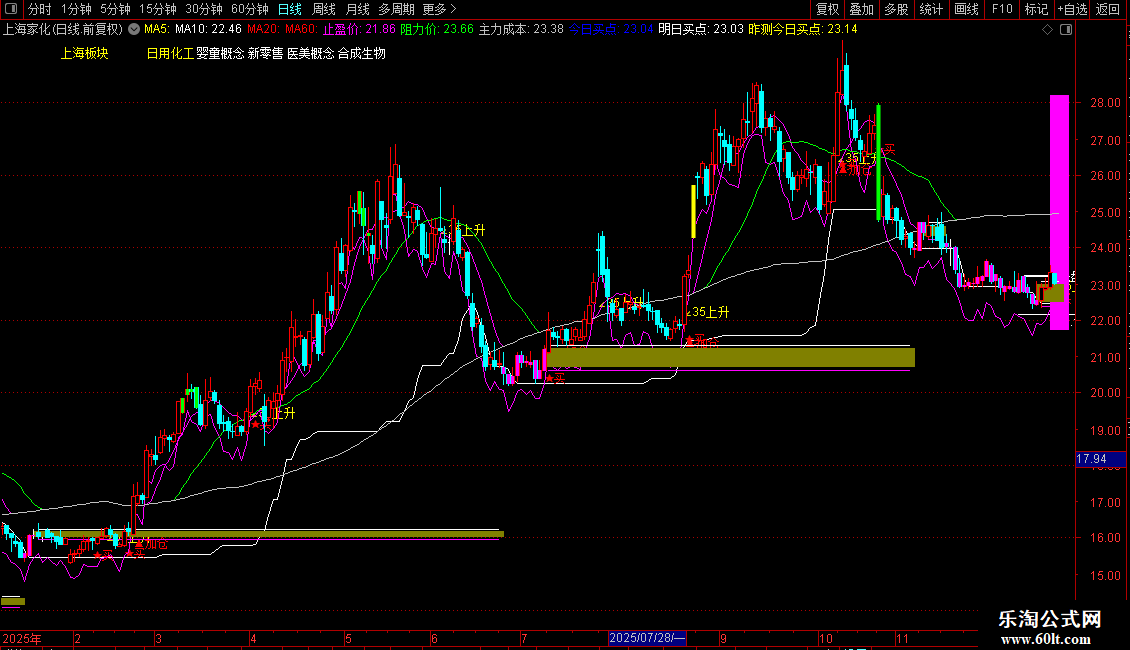The height and width of the screenshot is (650, 1130).
Task: Click the MA5 indicator label
Action: coord(157,30)
